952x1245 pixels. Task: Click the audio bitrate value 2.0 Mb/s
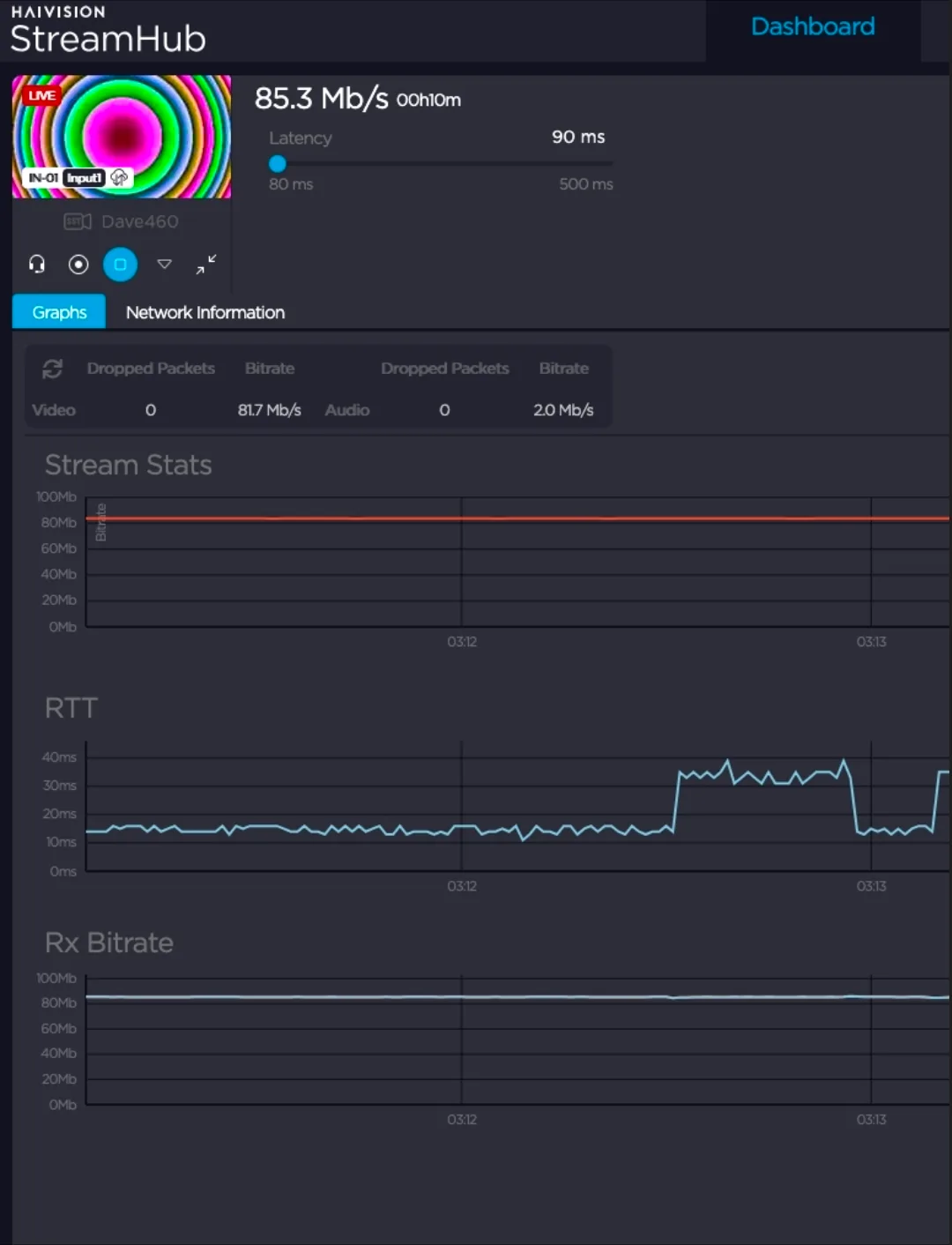click(563, 410)
